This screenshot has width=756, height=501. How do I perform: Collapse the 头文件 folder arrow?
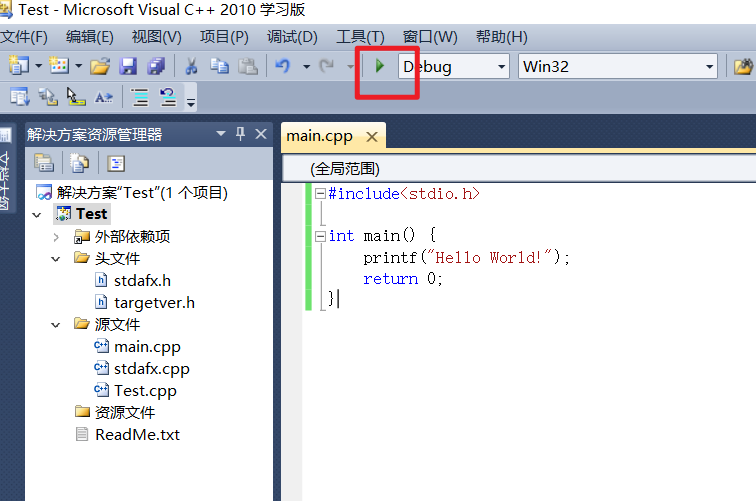point(56,259)
